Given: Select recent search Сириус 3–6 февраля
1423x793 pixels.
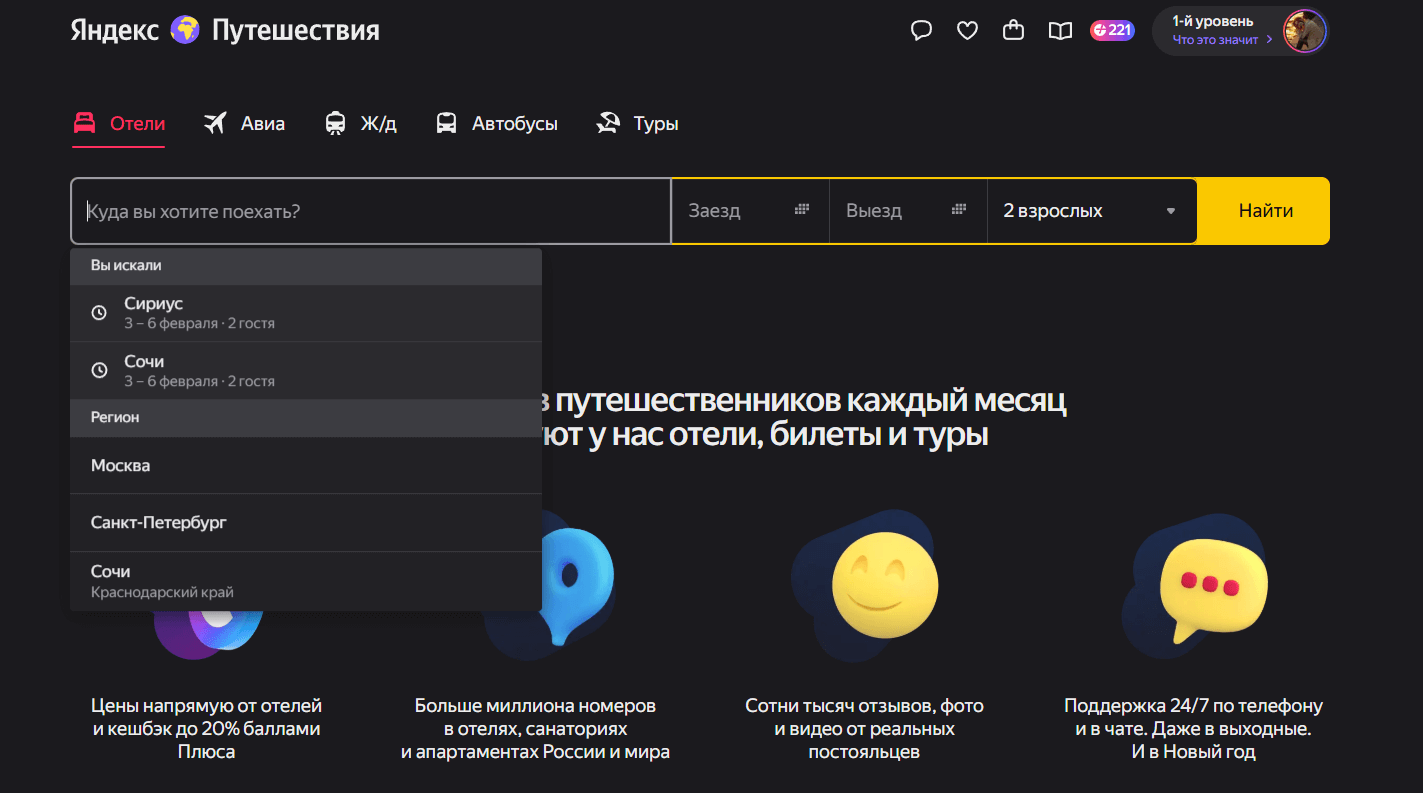Looking at the screenshot, I should point(306,313).
